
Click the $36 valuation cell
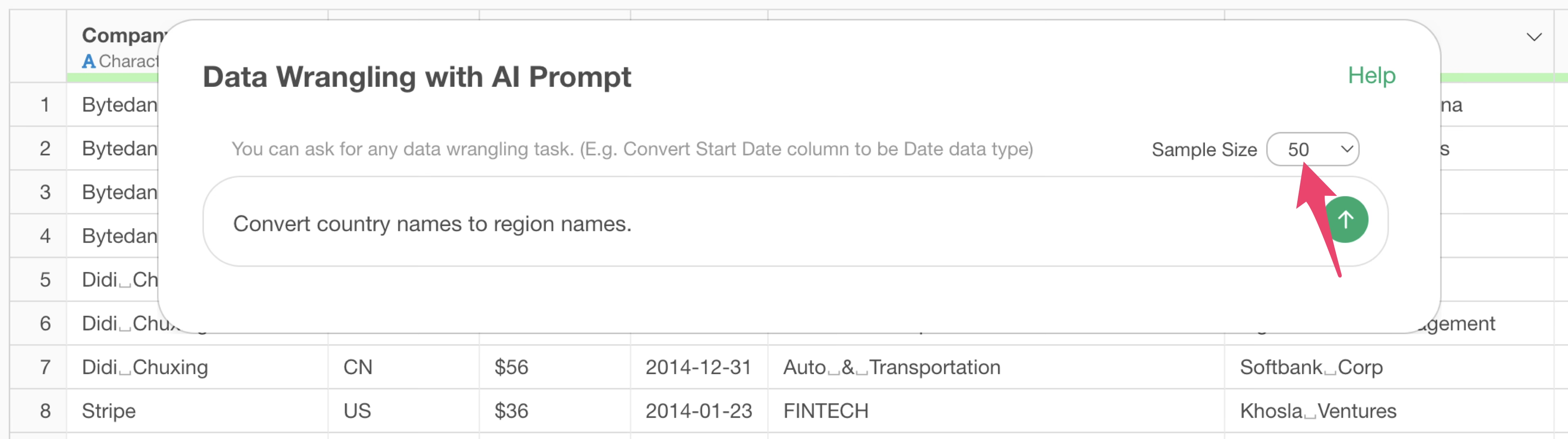(x=511, y=412)
